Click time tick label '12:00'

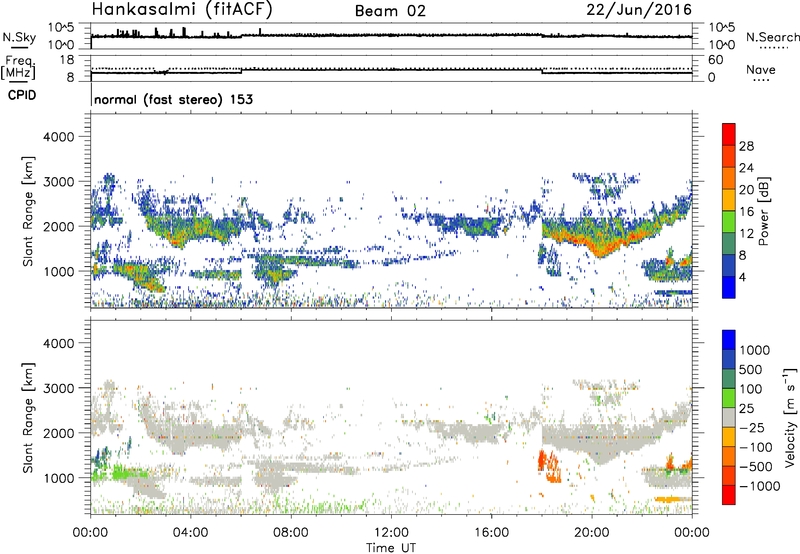(391, 533)
